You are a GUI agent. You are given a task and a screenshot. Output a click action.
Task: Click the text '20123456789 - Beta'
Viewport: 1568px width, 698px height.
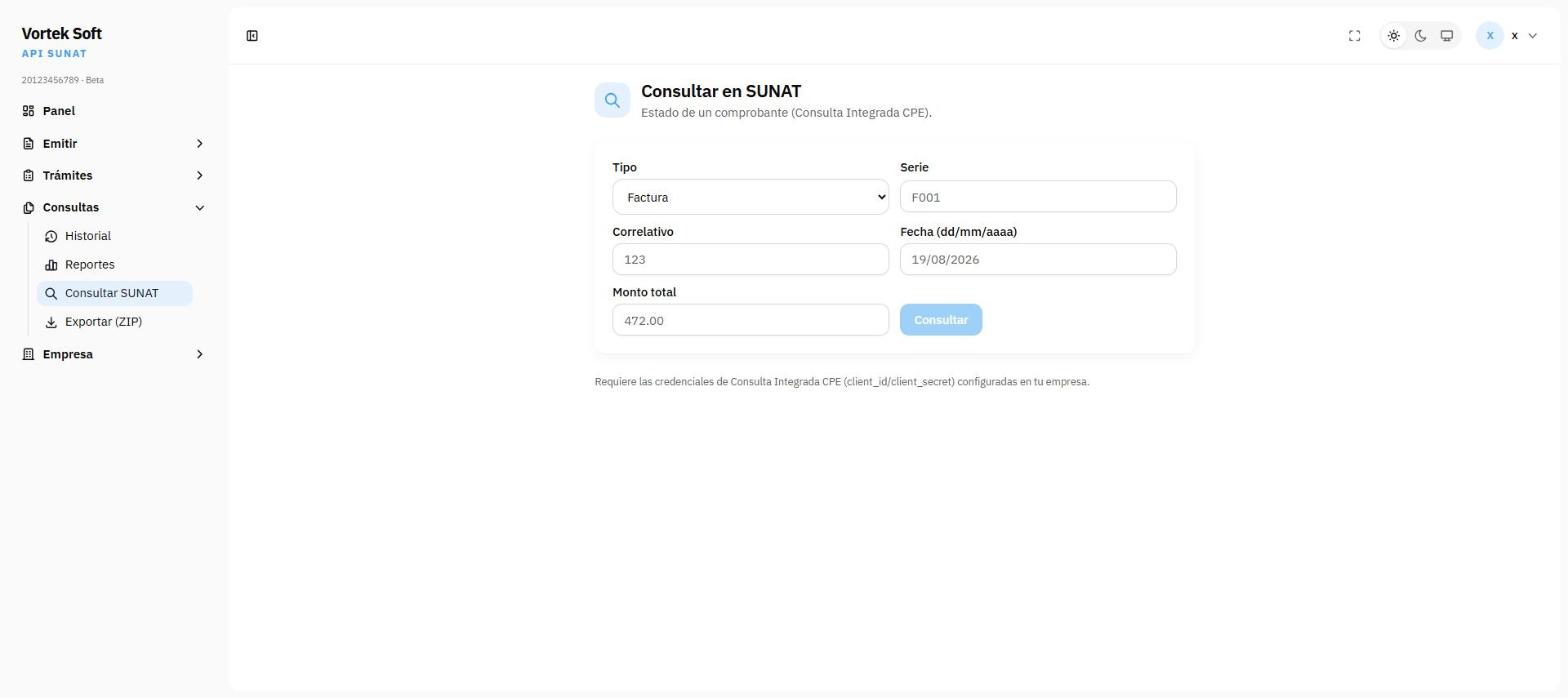pos(63,80)
